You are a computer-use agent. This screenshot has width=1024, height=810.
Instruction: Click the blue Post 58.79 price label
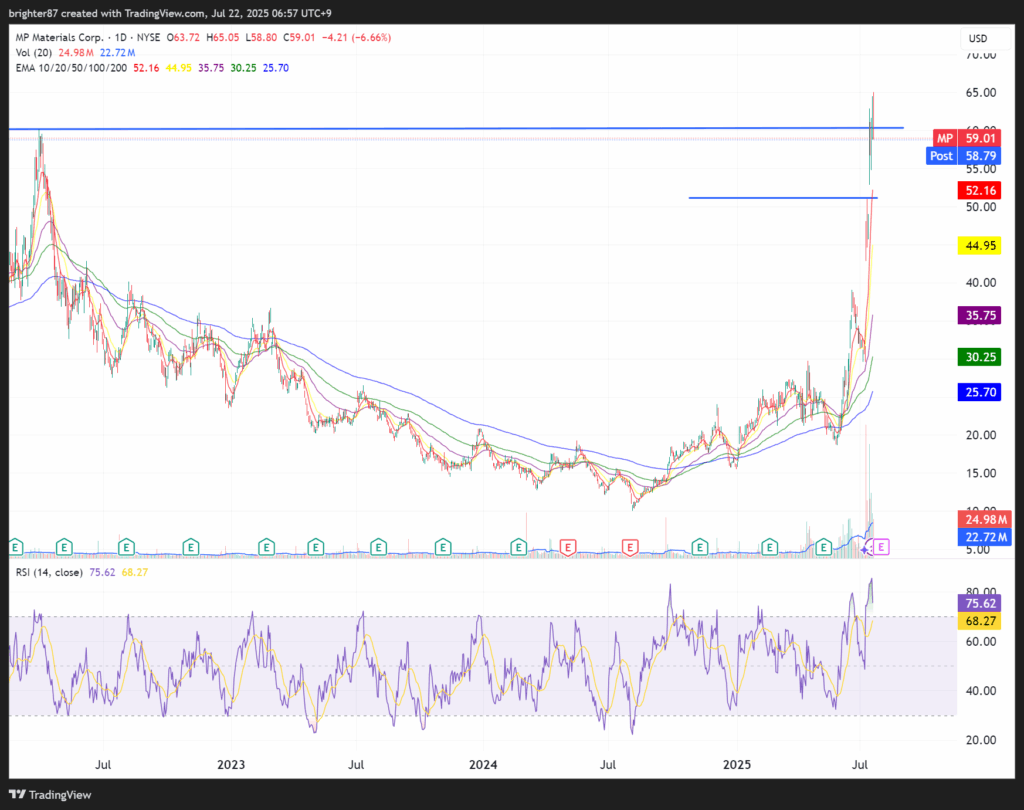coord(963,155)
